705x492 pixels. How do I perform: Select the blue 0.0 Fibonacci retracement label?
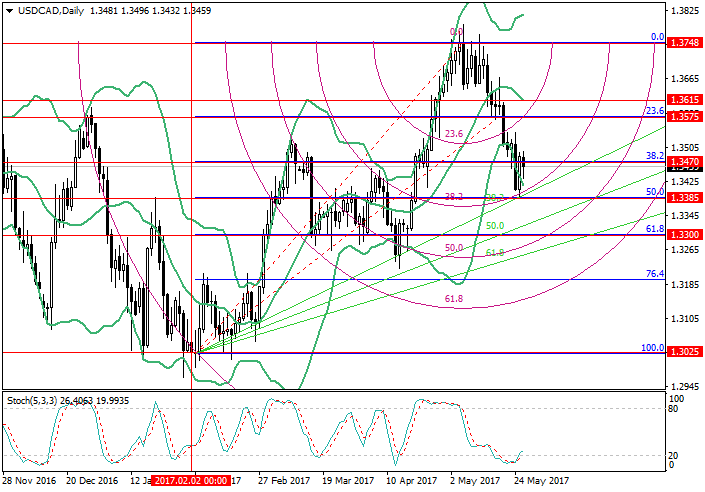point(658,37)
